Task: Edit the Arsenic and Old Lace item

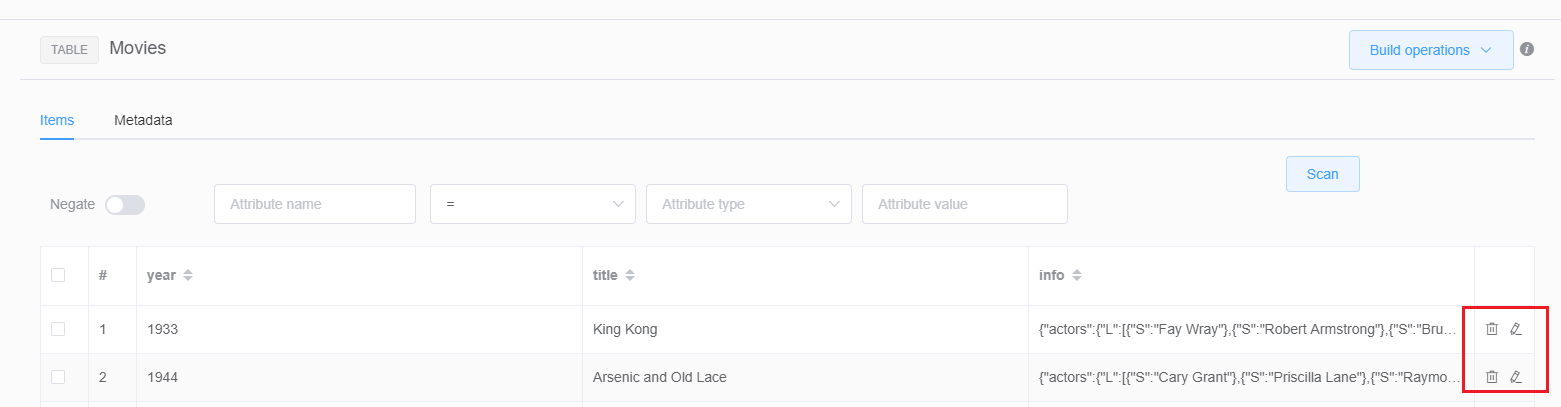Action: point(1515,377)
